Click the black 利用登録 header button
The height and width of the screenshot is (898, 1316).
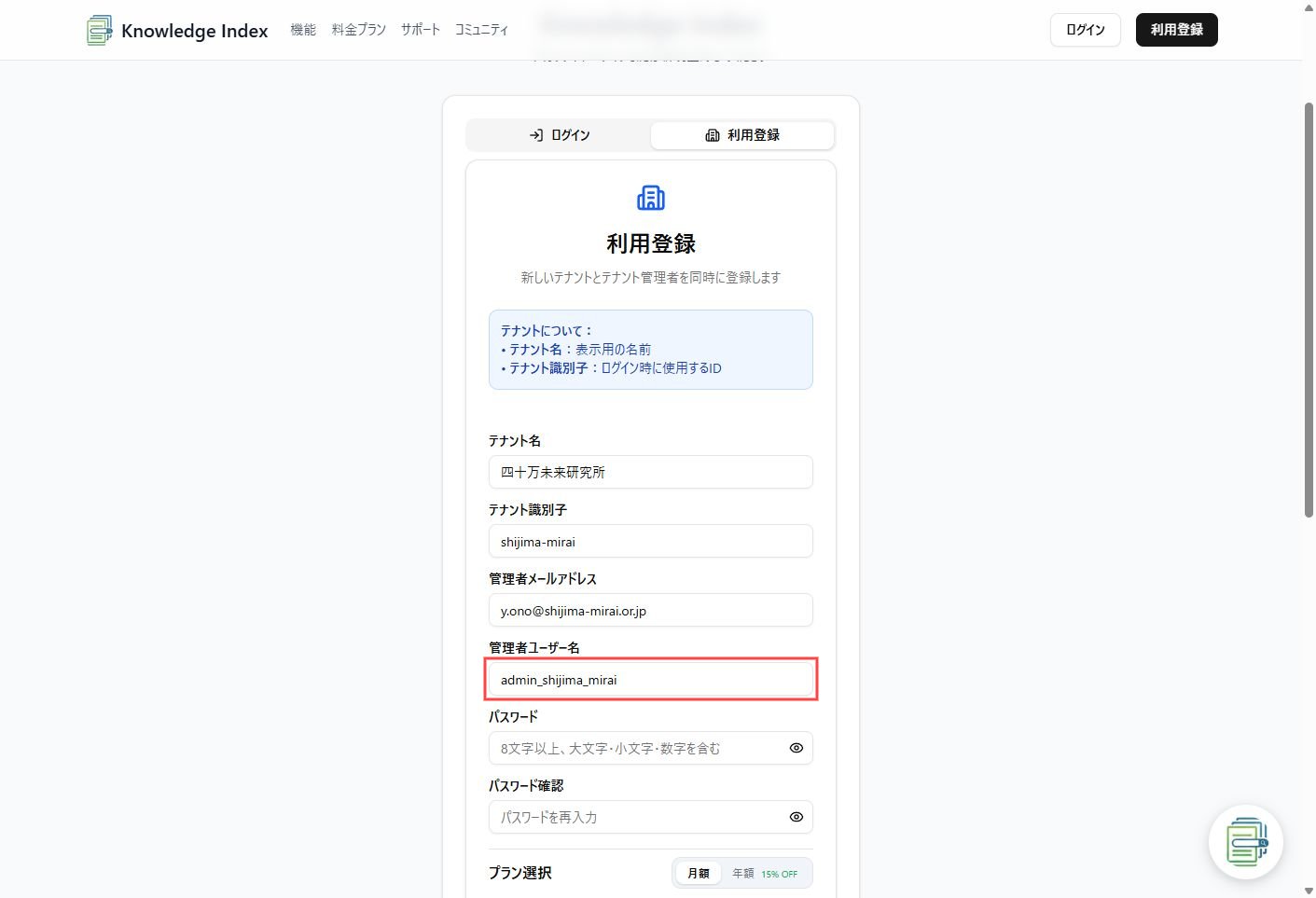pos(1177,30)
